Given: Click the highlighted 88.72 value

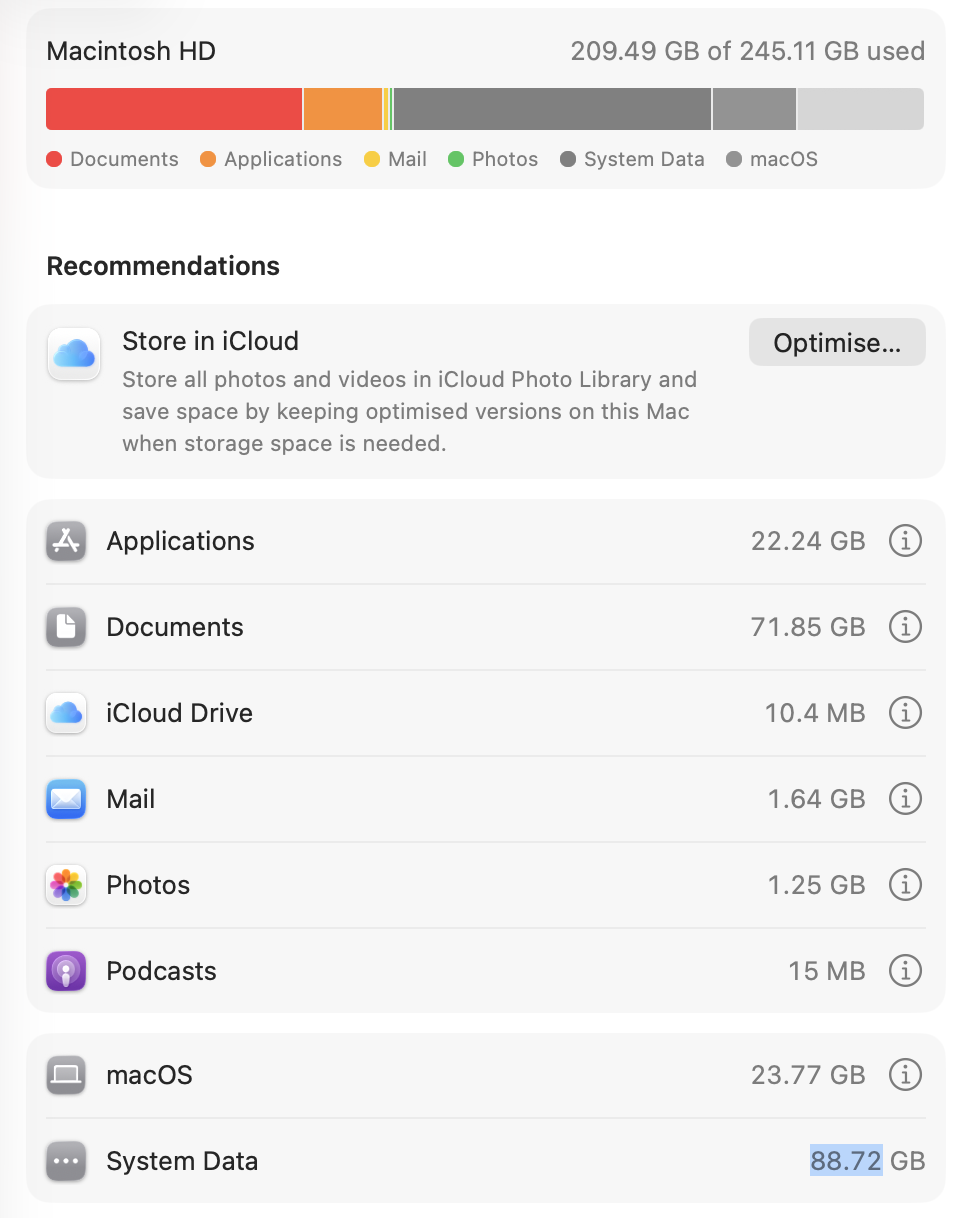Looking at the screenshot, I should 846,1161.
